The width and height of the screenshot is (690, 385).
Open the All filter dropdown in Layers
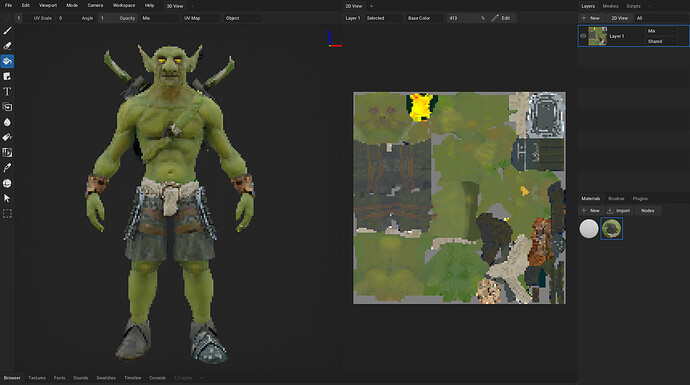(661, 18)
